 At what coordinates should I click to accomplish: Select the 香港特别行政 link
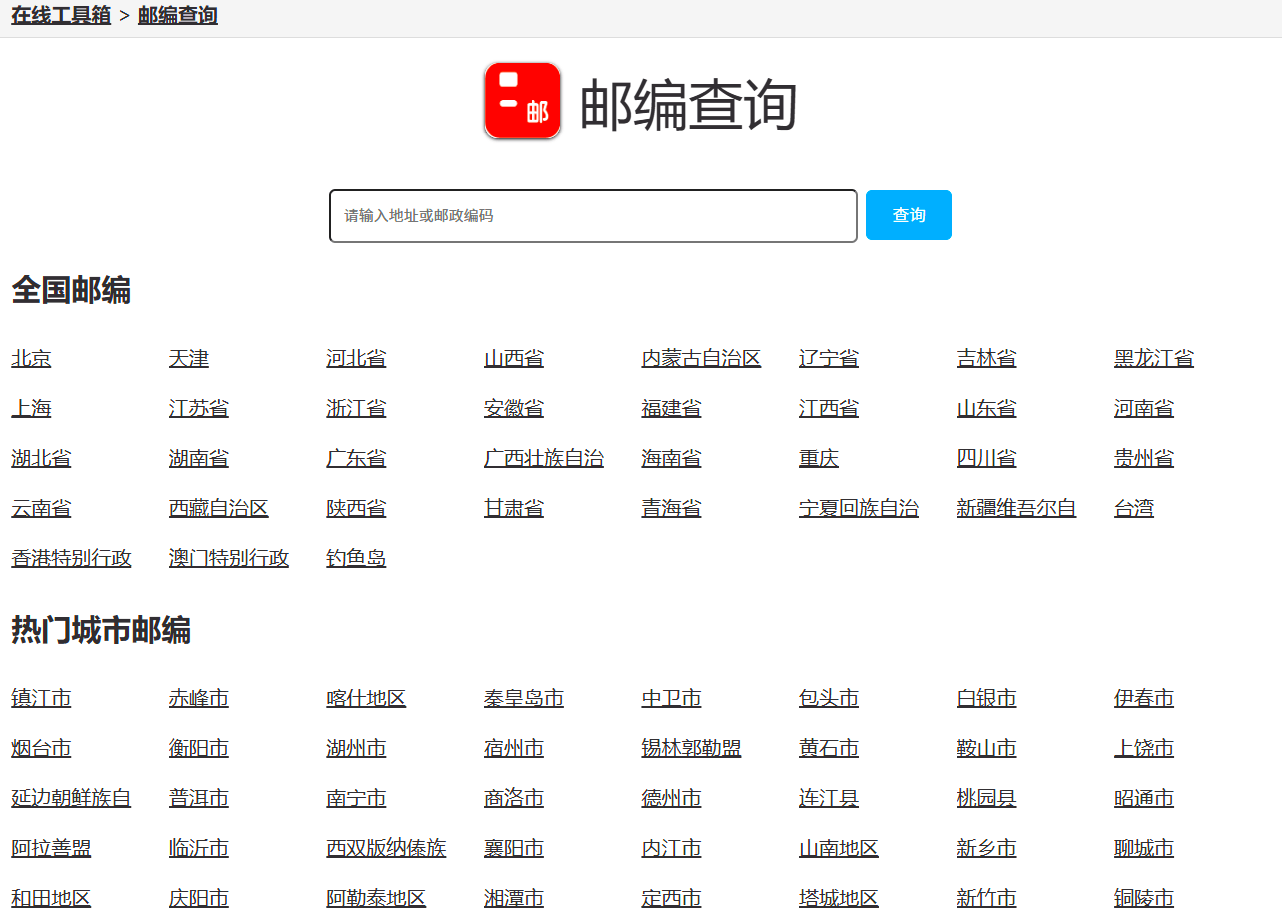click(71, 558)
